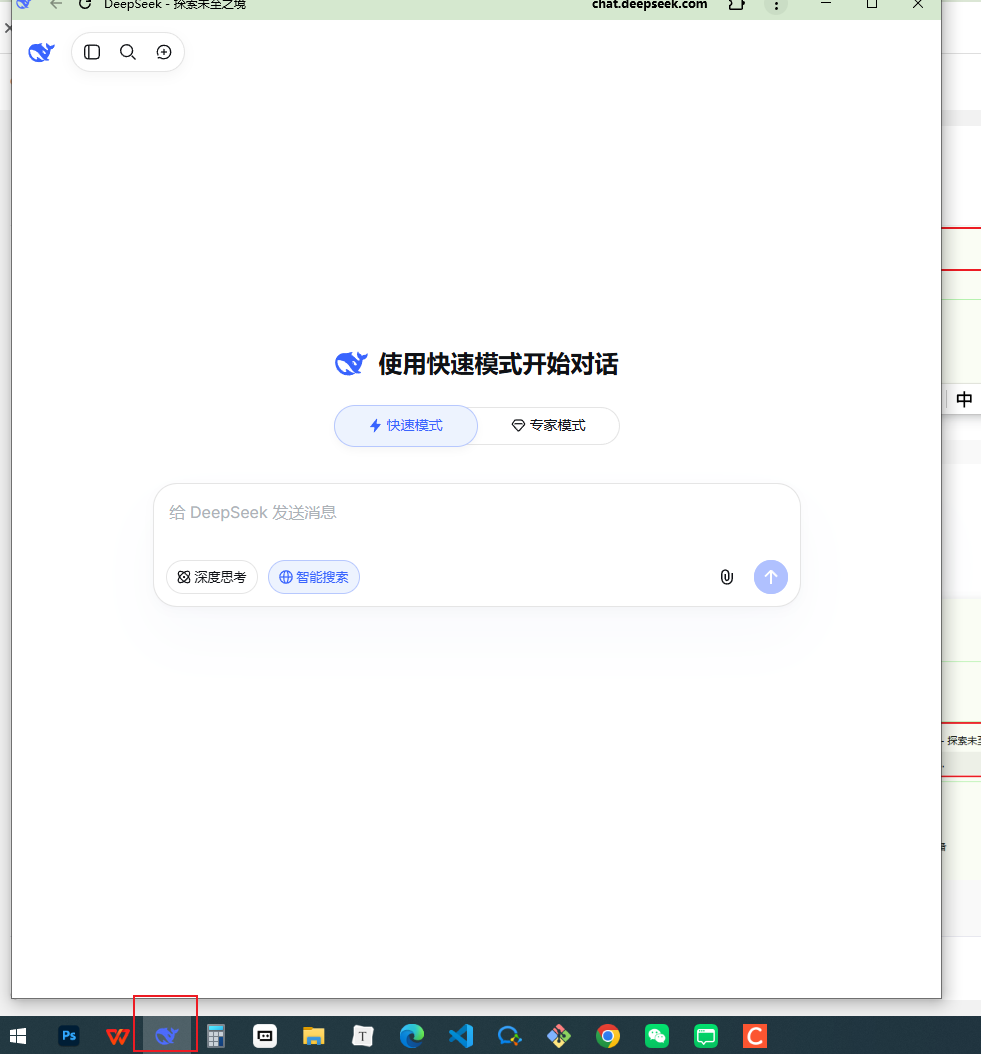
Task: Open WPS Office from taskbar
Action: [118, 1036]
